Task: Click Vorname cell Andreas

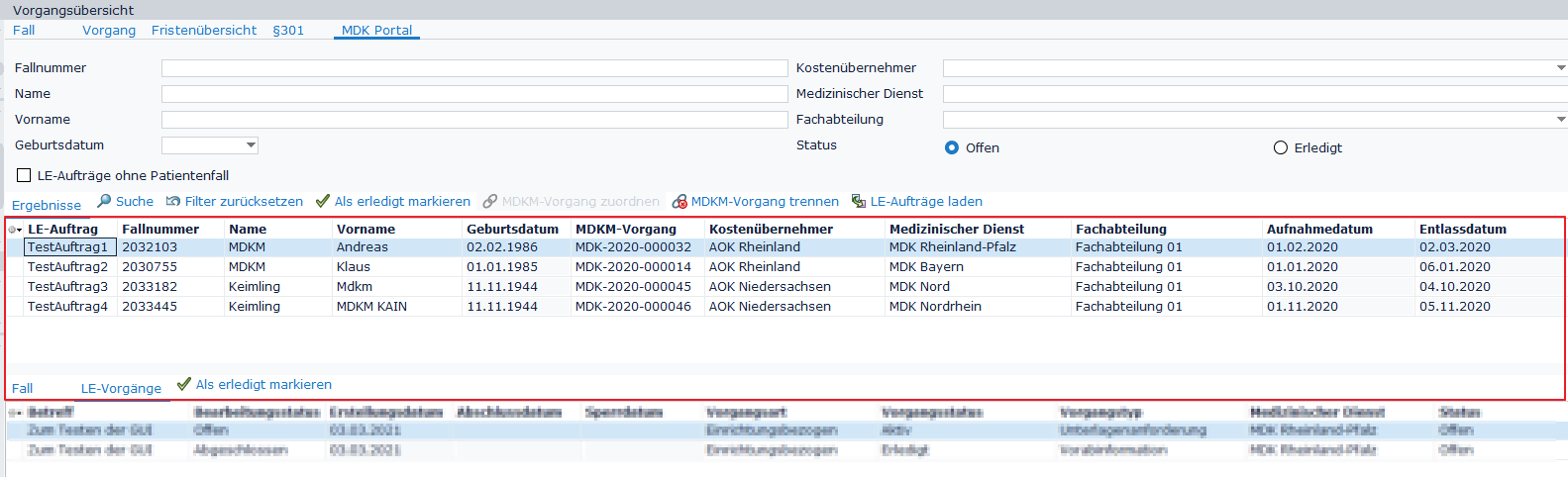Action: [397, 247]
